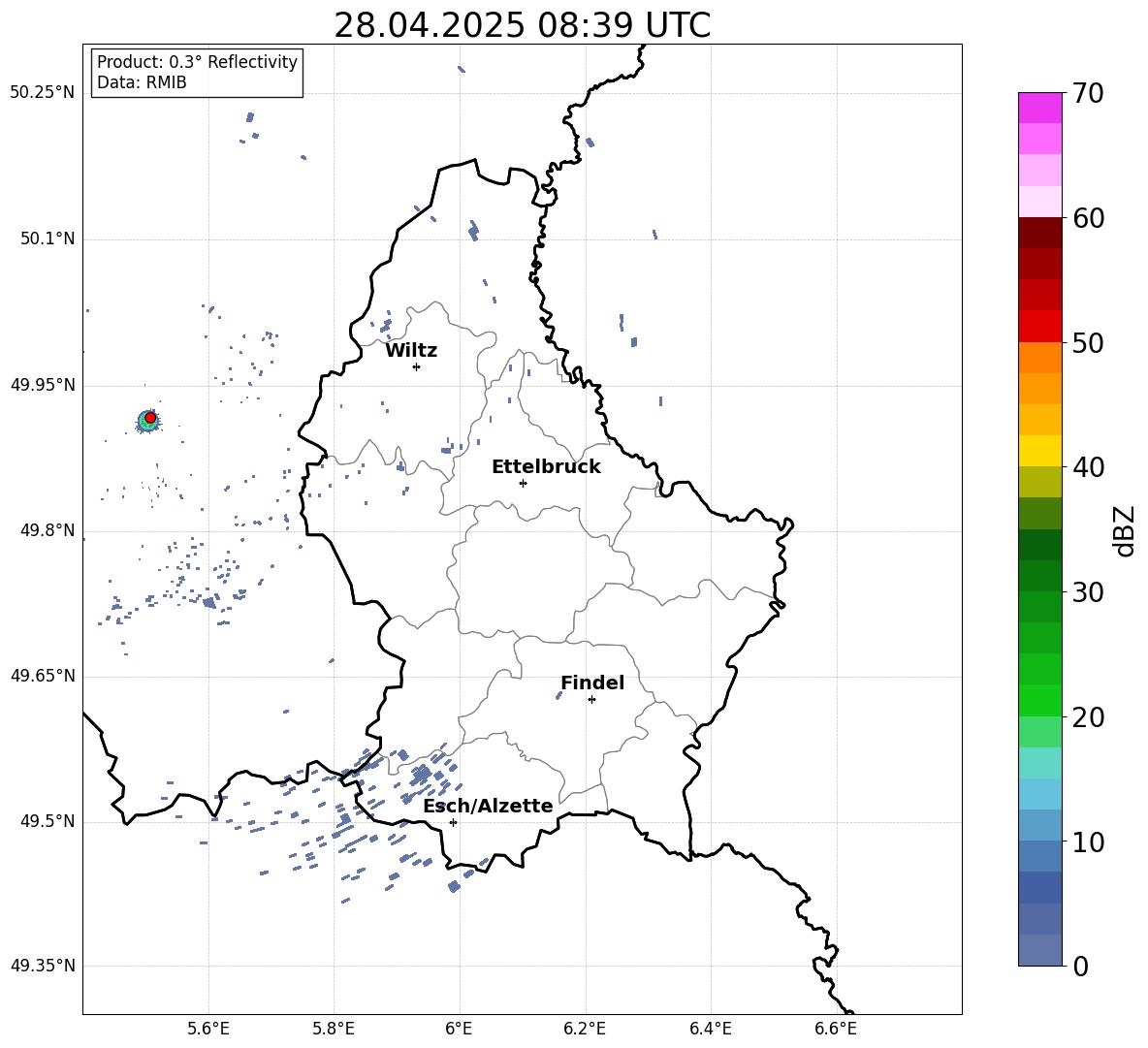The height and width of the screenshot is (1048, 1148).
Task: Click the colorbar tick label 20
Action: 1089,717
